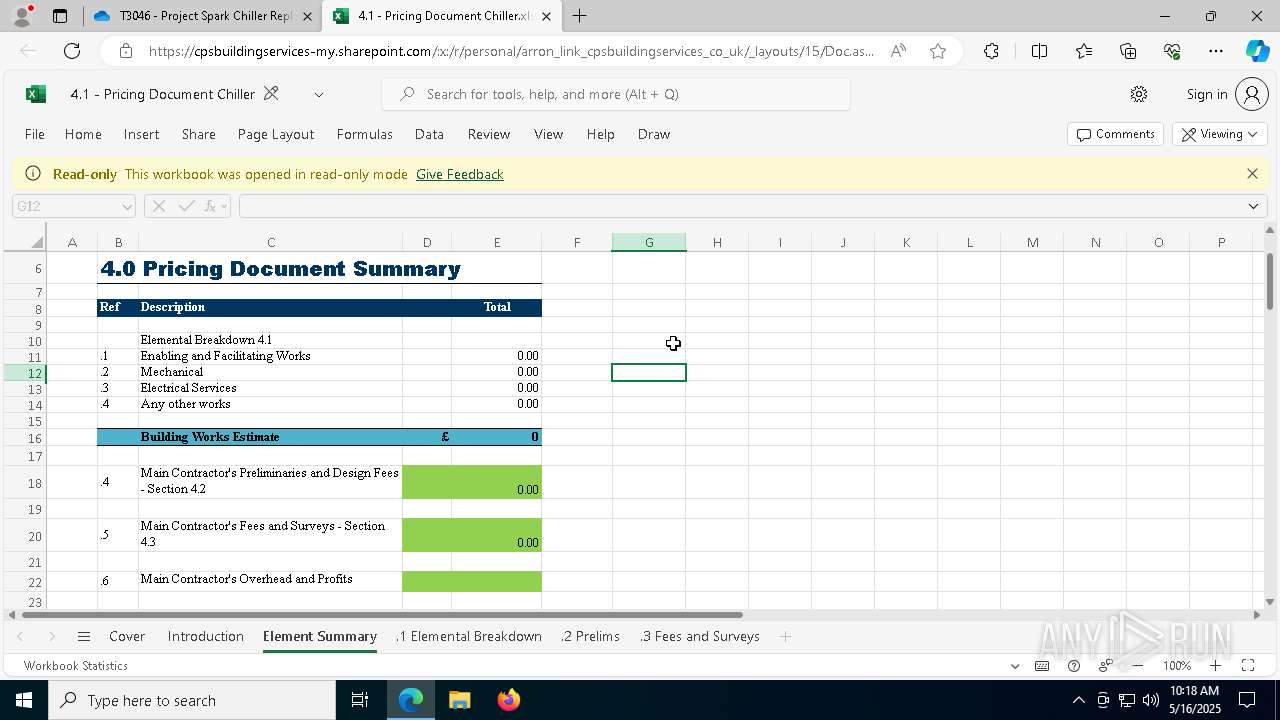Open all sheets list icon
The width and height of the screenshot is (1280, 720).
pyautogui.click(x=84, y=636)
